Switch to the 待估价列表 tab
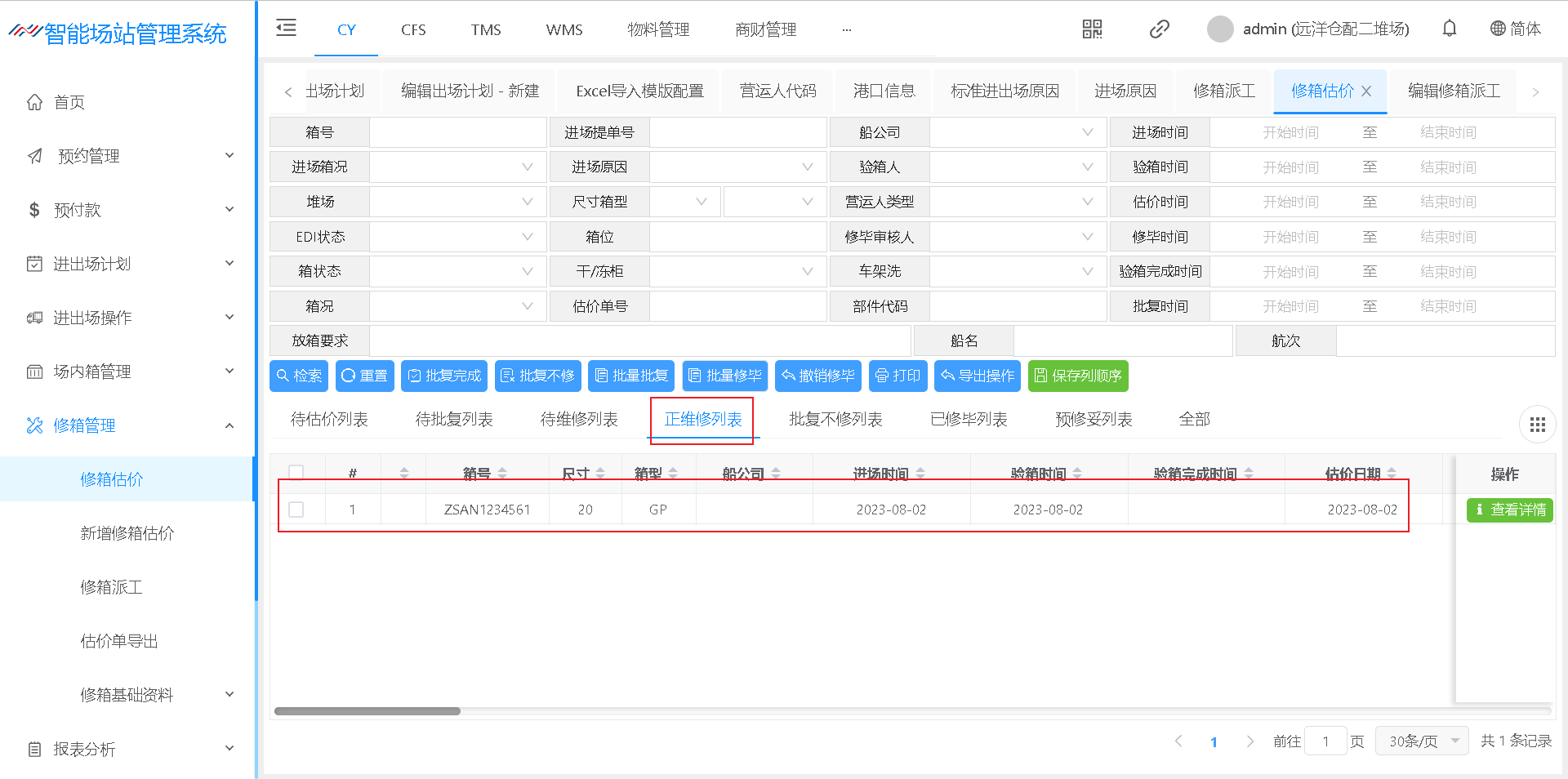Image resolution: width=1568 pixels, height=779 pixels. (x=329, y=420)
